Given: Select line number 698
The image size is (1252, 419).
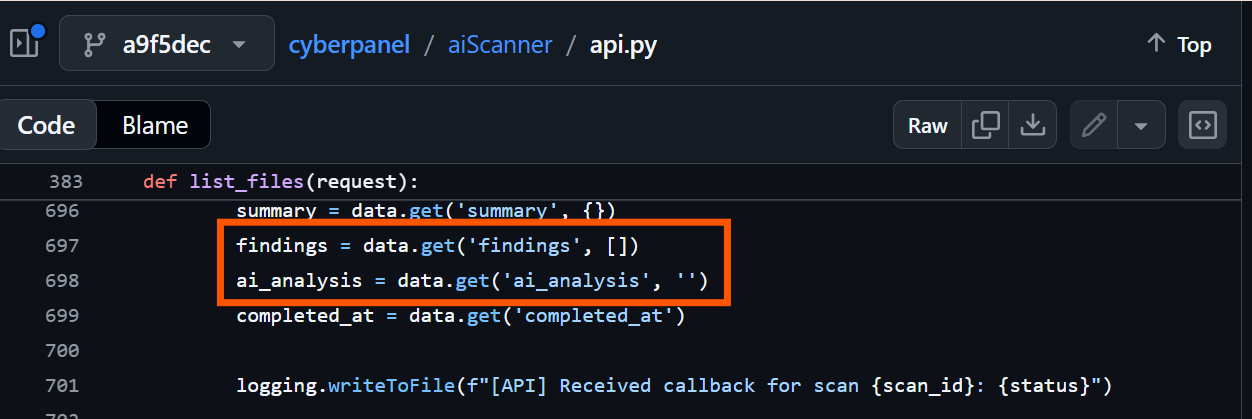Looking at the screenshot, I should click(x=62, y=281).
